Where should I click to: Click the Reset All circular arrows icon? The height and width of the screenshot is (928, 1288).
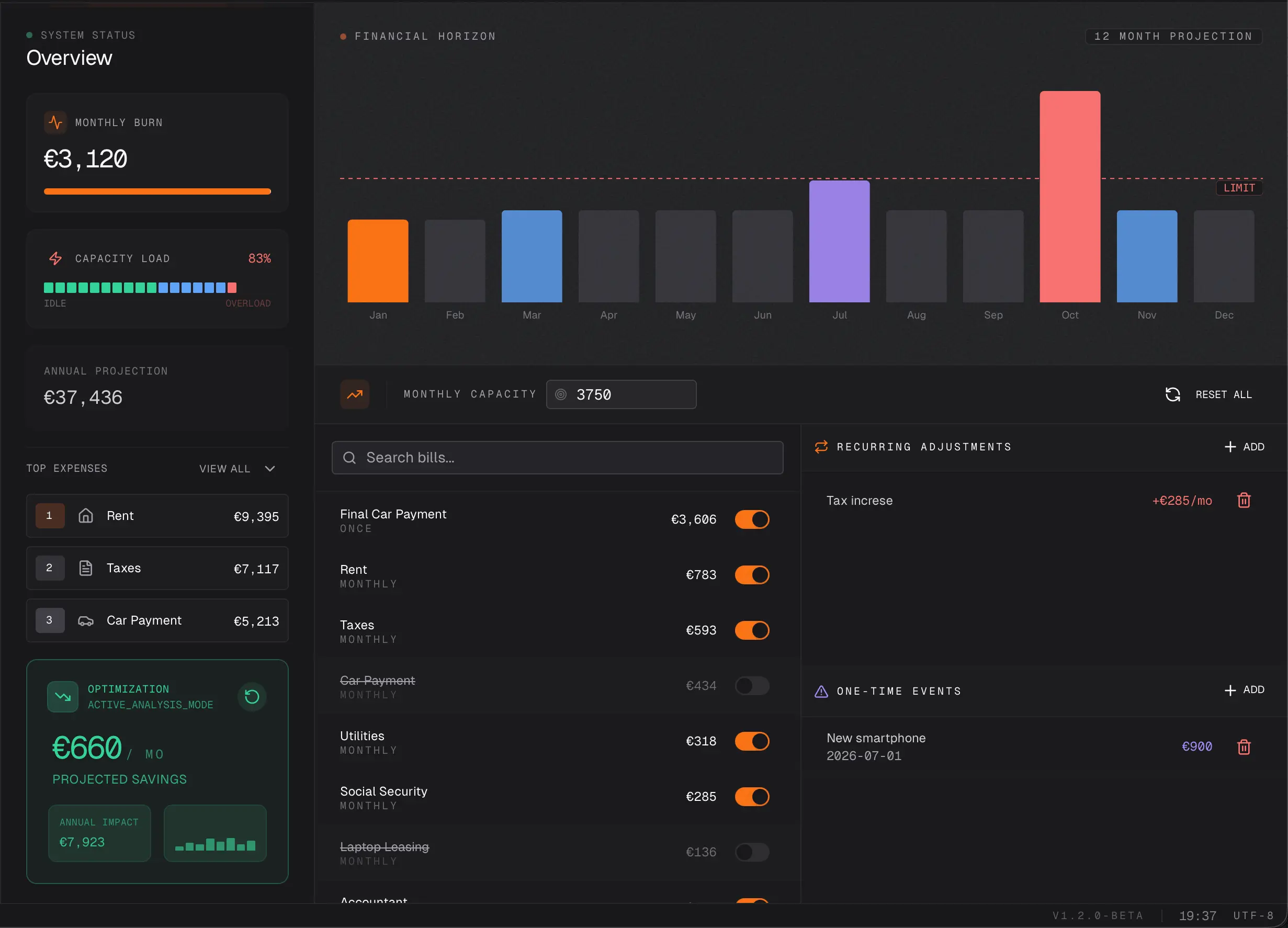pyautogui.click(x=1173, y=394)
